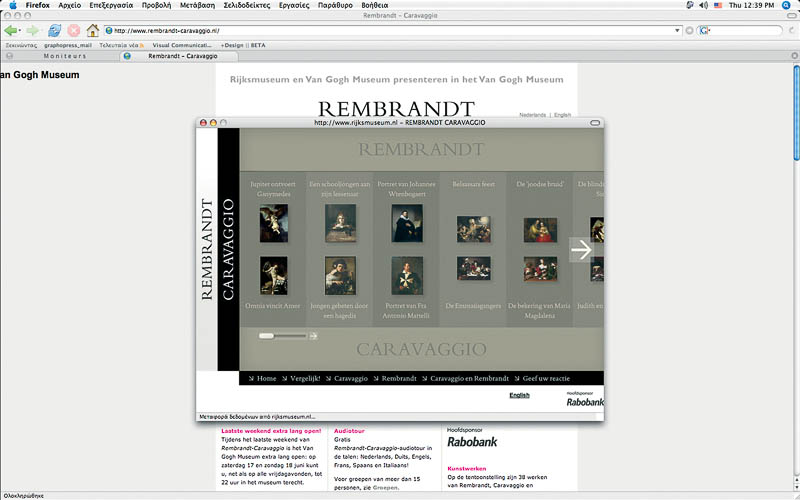The image size is (800, 500).
Task: Click the Belsazars feest painting thumbnail
Action: pyautogui.click(x=473, y=229)
